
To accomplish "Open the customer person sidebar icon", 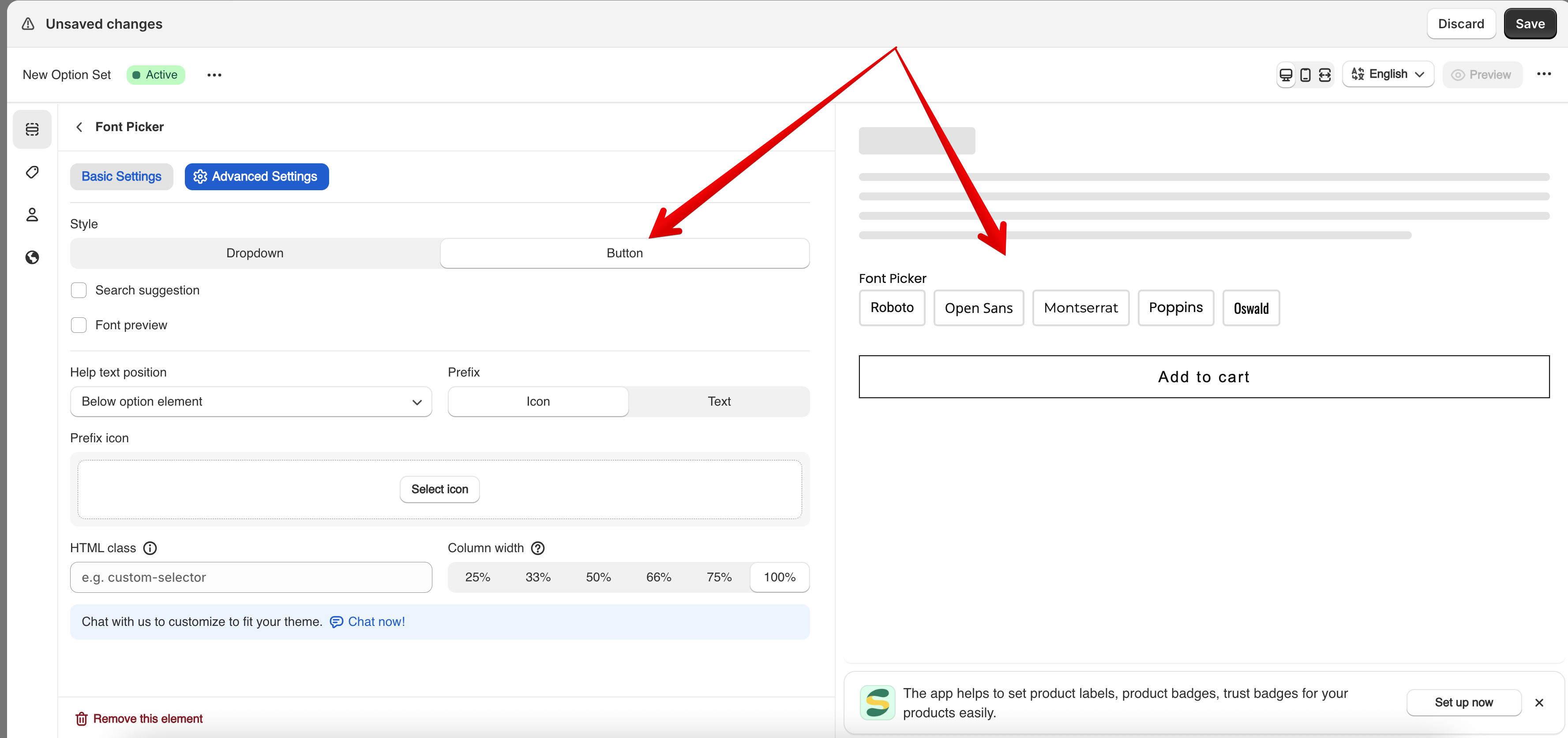I will click(32, 215).
